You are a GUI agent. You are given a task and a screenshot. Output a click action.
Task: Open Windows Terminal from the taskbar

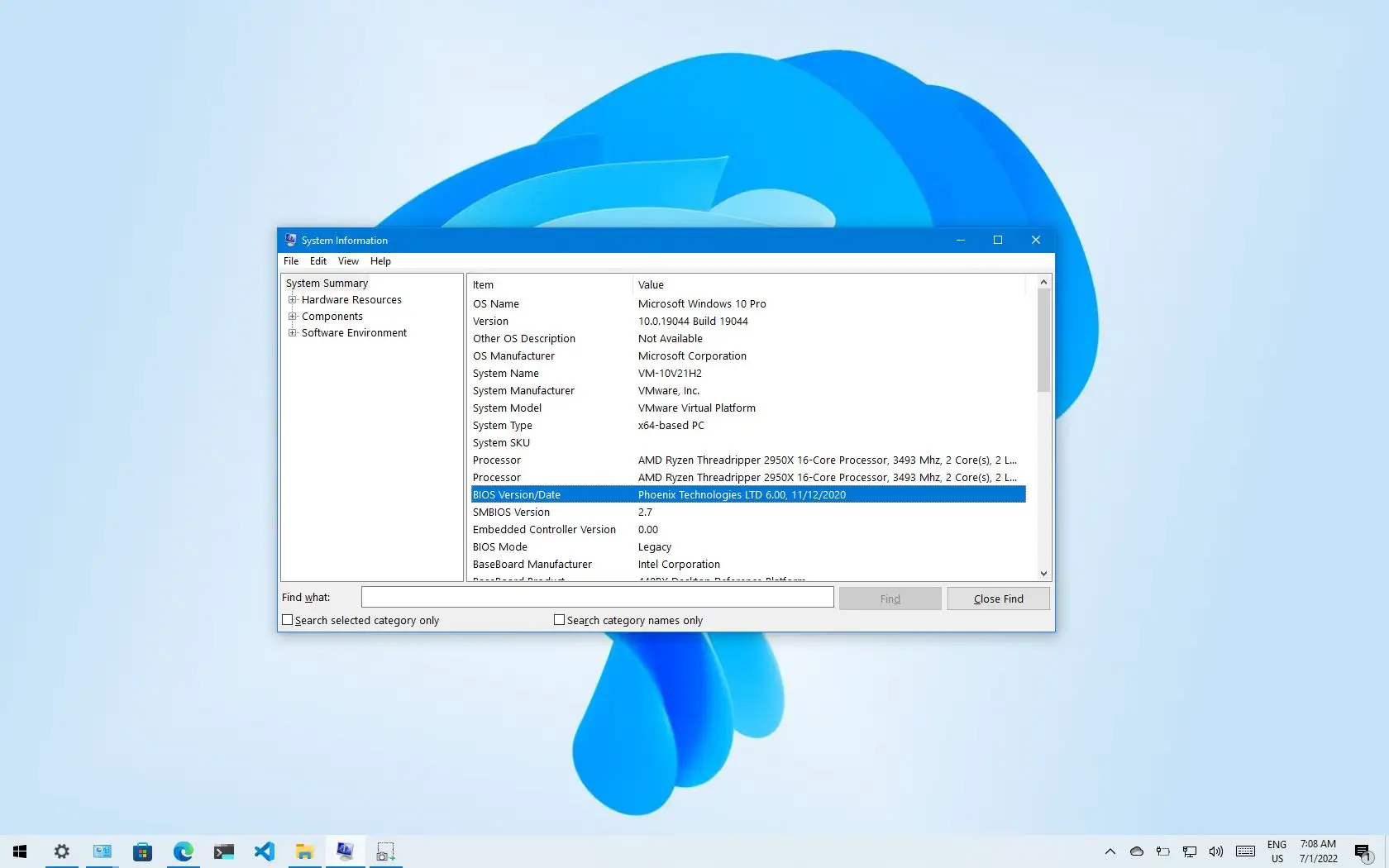click(223, 851)
